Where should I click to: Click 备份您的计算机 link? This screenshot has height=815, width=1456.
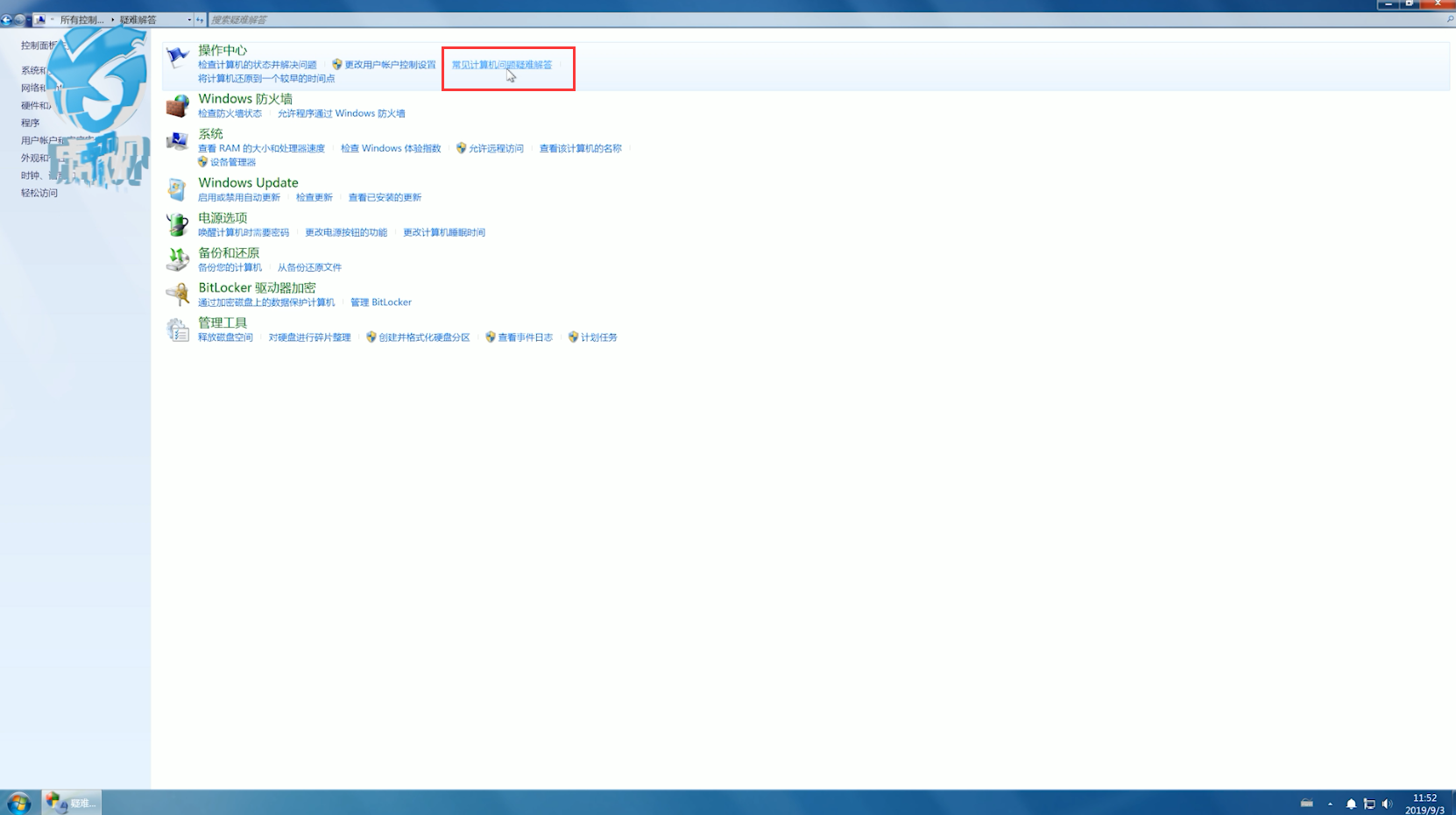(230, 268)
